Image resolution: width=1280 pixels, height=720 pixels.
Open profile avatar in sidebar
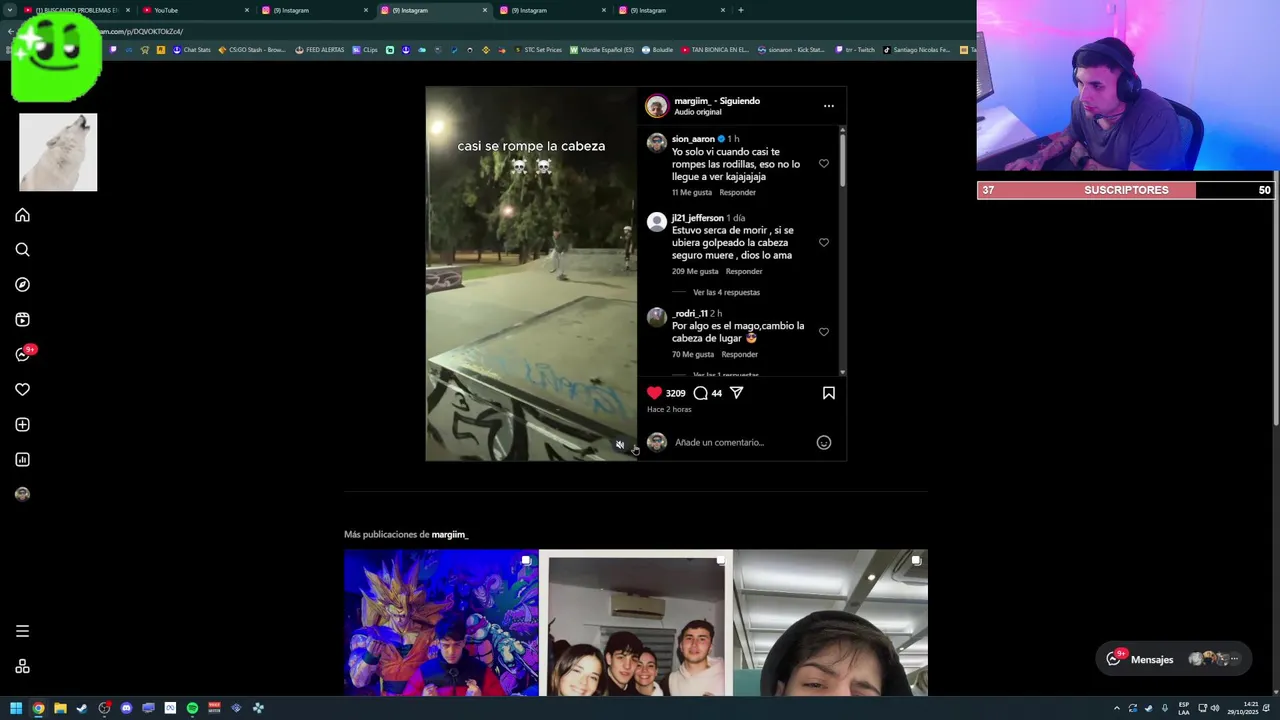[x=22, y=494]
